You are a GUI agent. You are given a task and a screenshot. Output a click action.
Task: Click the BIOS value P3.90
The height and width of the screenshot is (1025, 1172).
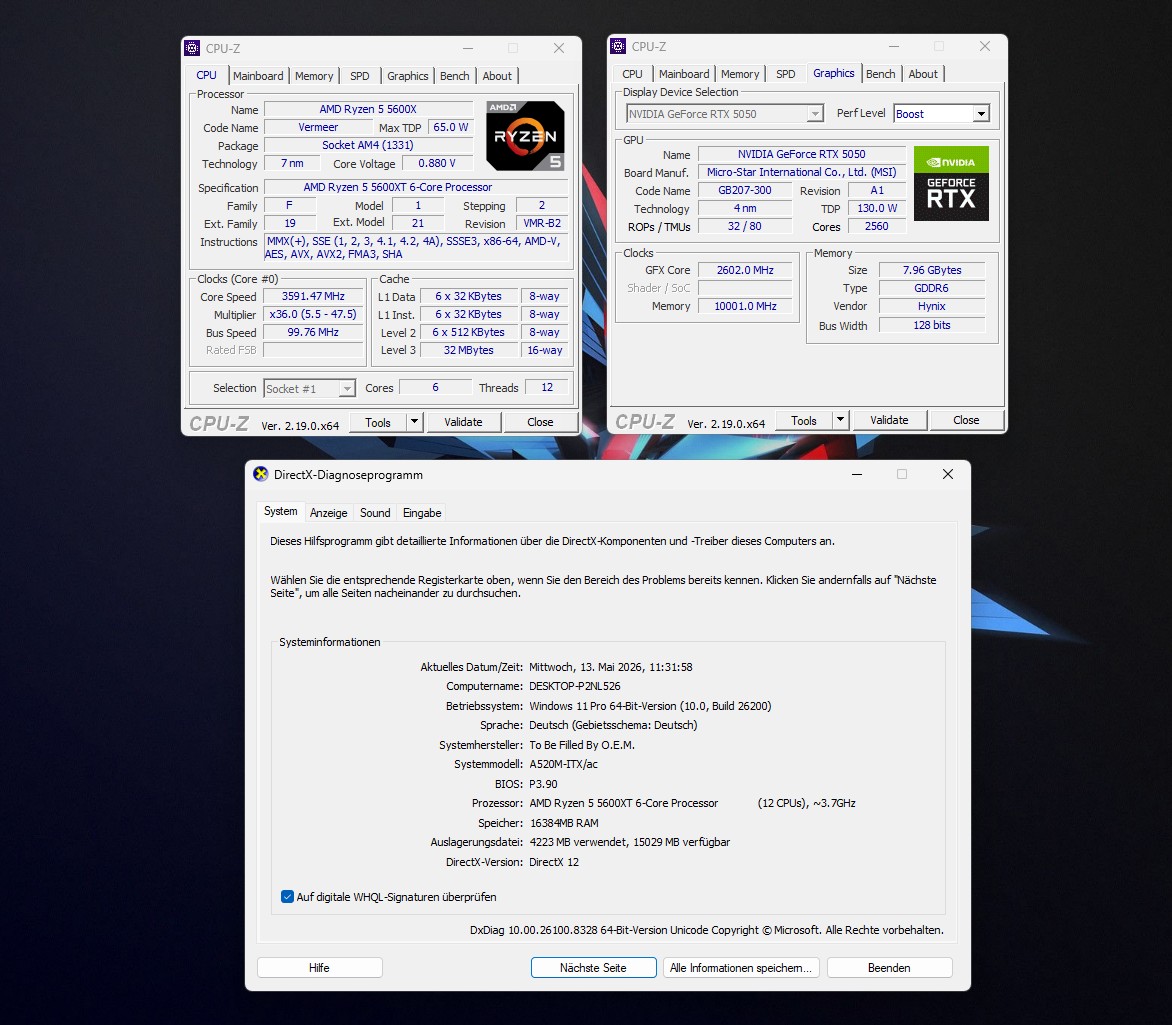click(543, 784)
